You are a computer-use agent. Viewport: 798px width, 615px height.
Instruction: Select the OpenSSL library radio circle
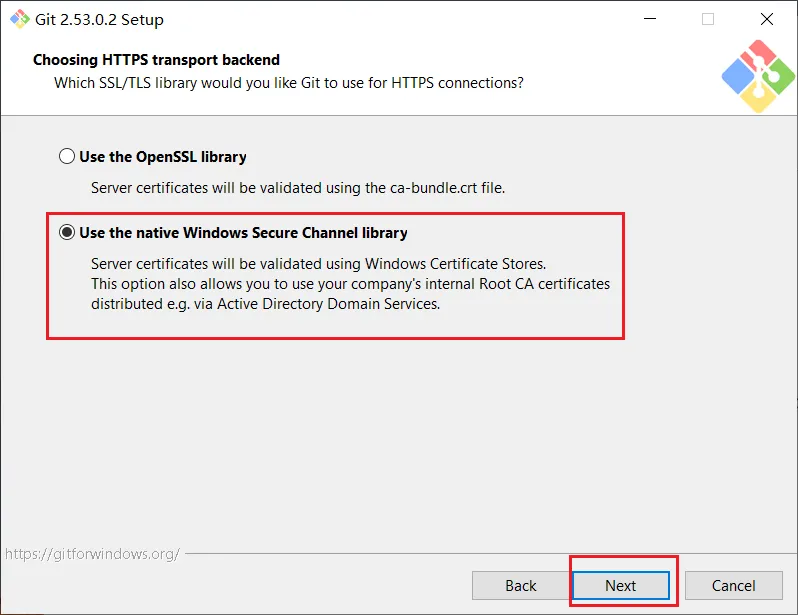[67, 157]
